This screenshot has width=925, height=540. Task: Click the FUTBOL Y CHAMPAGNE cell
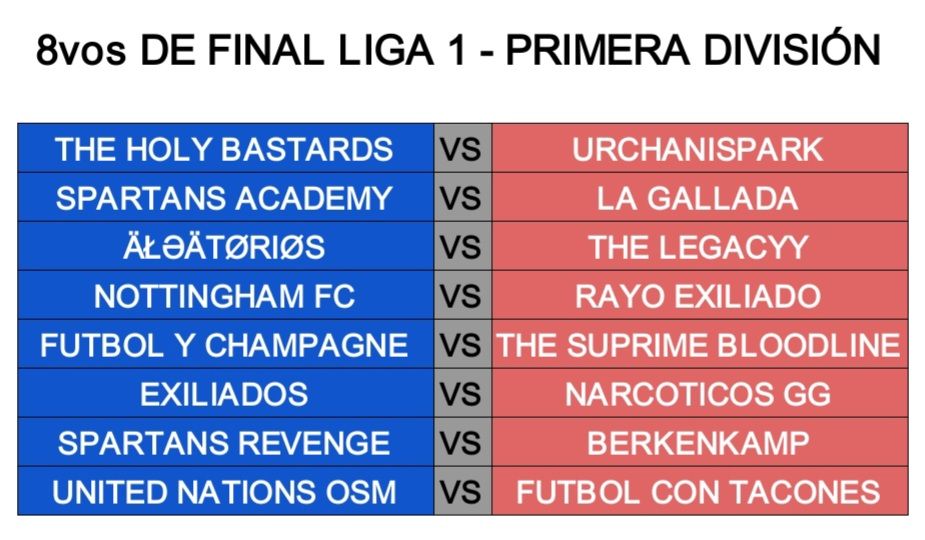[225, 344]
